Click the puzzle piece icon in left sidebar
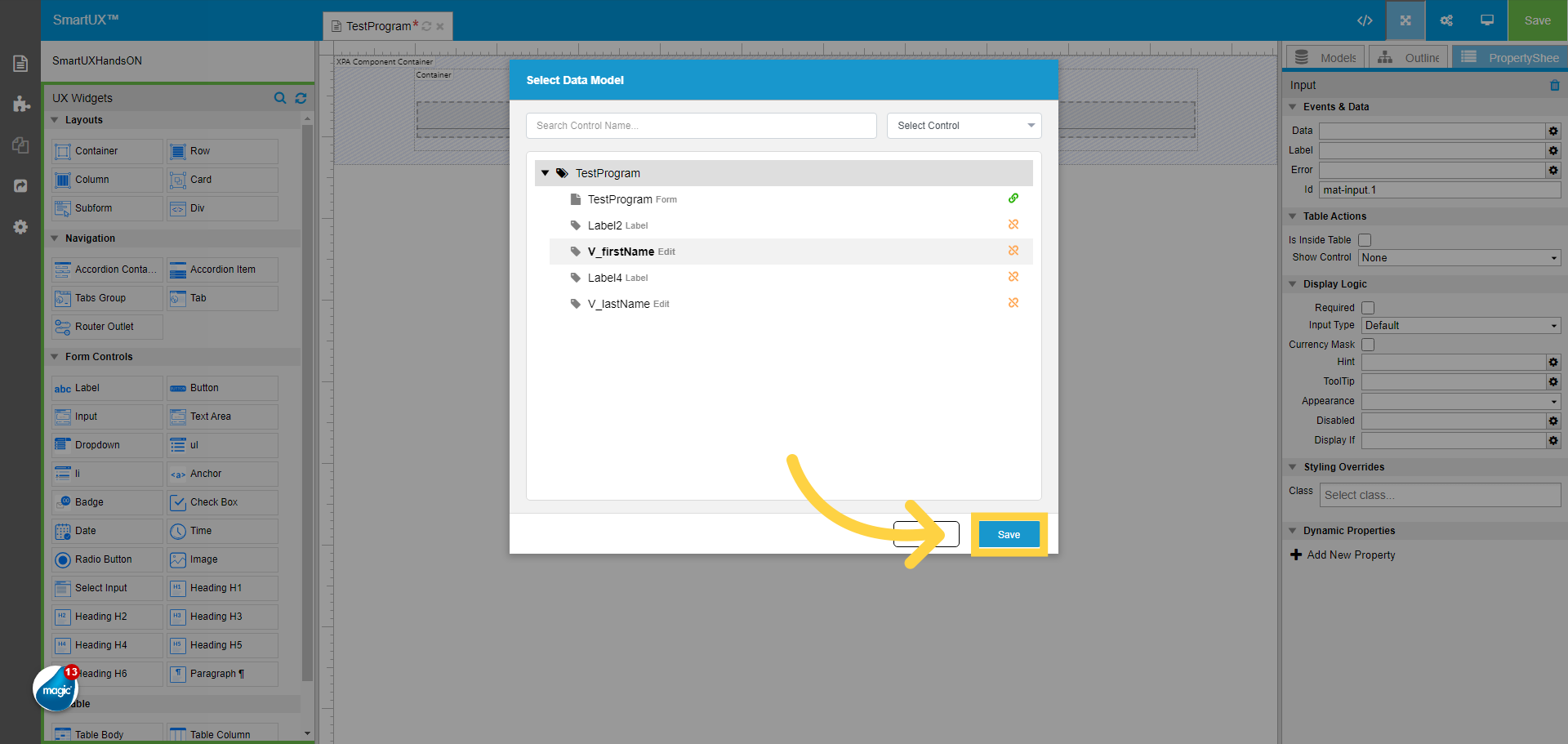This screenshot has height=744, width=1568. (21, 104)
